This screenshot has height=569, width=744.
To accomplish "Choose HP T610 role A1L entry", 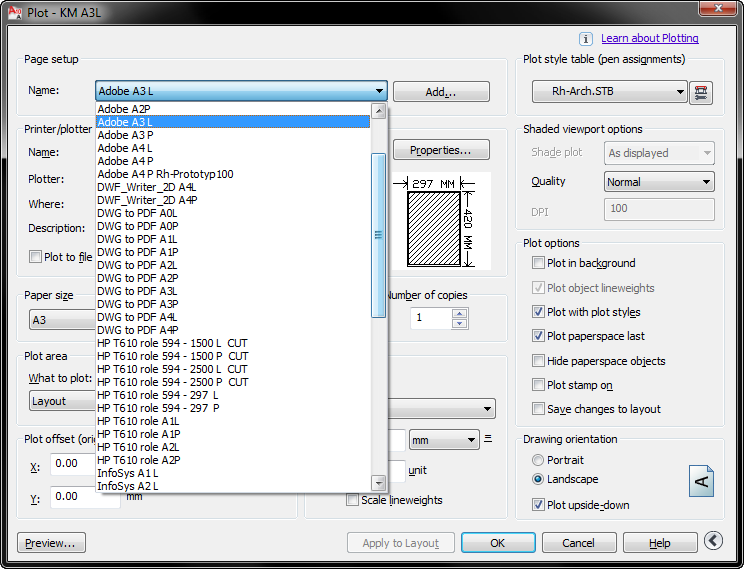I will (139, 421).
